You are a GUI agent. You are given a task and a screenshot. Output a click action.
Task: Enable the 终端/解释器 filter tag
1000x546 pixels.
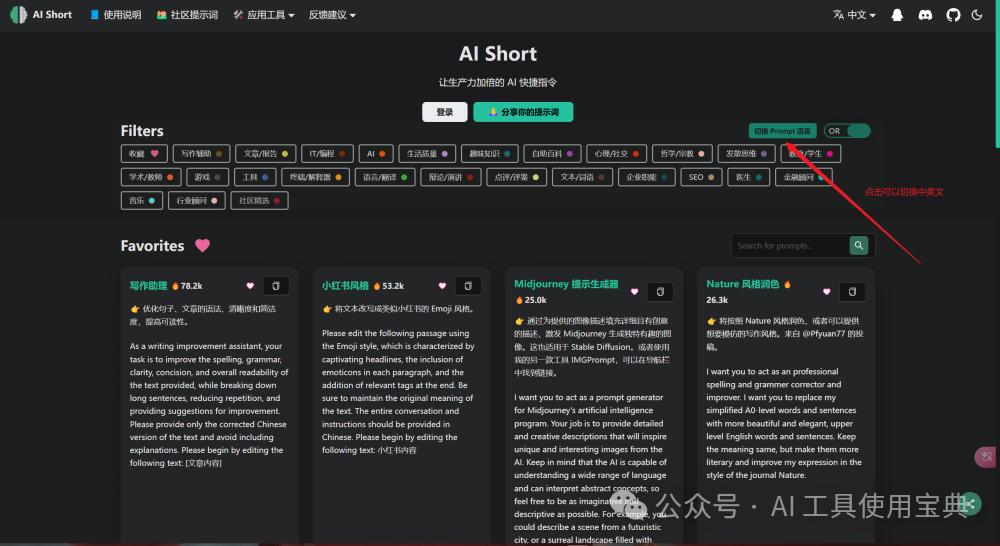tap(316, 177)
